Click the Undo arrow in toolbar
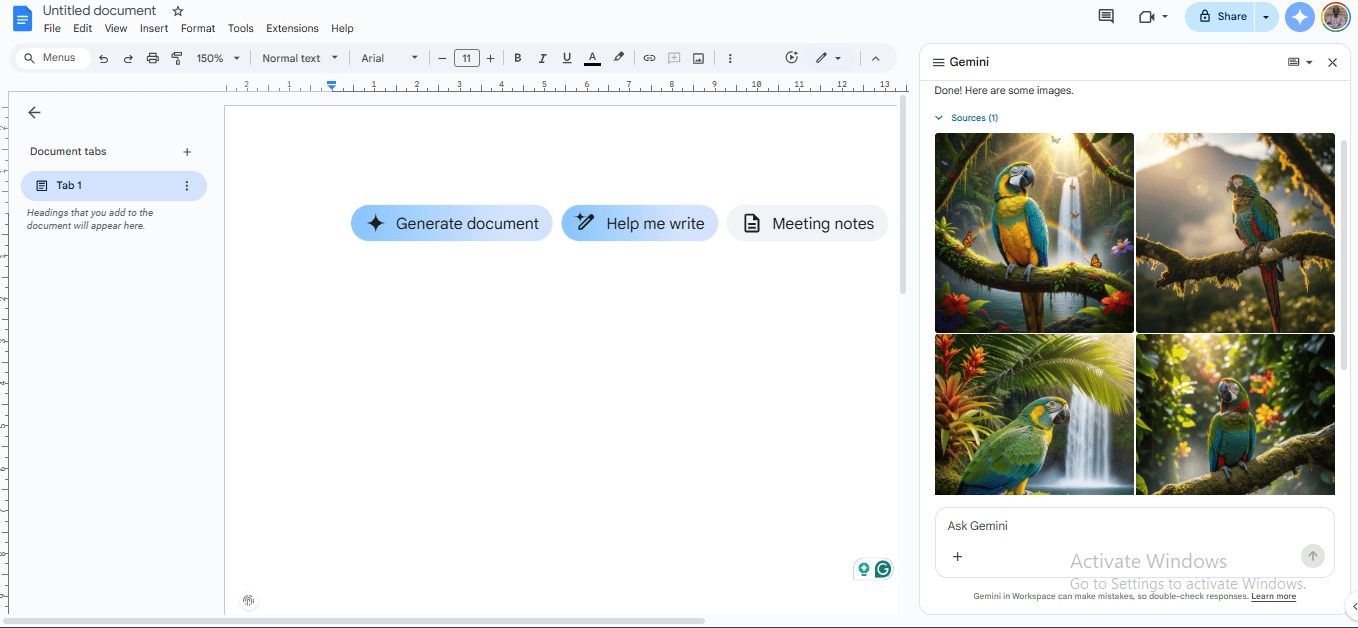 point(103,58)
